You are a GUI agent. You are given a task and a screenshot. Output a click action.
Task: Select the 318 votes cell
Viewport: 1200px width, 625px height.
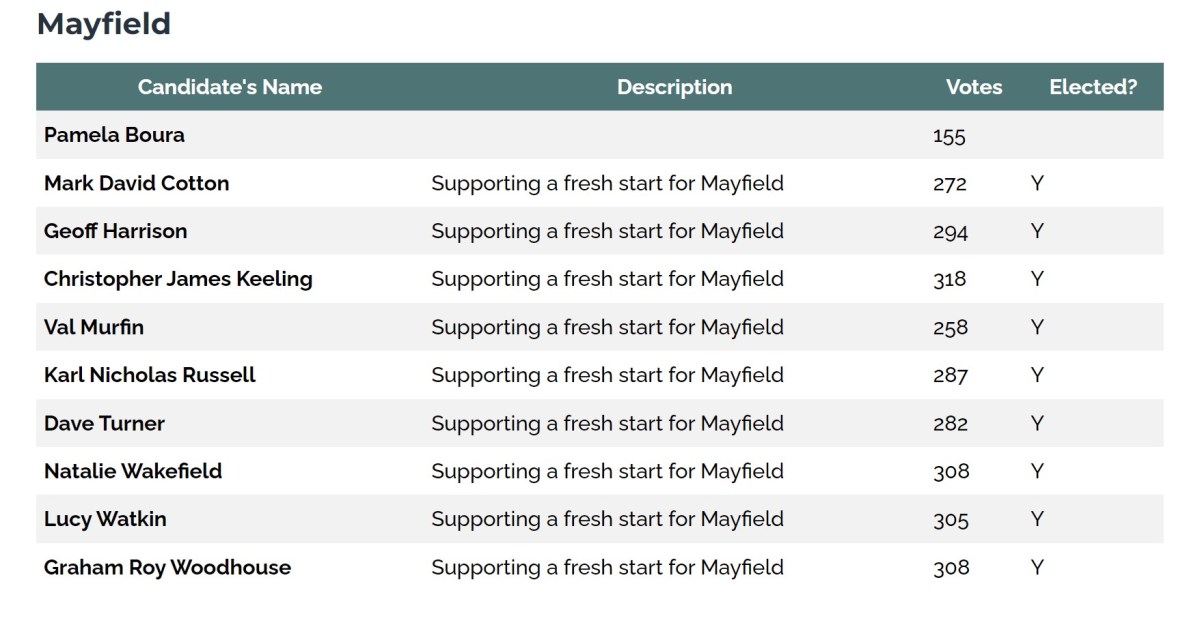949,280
